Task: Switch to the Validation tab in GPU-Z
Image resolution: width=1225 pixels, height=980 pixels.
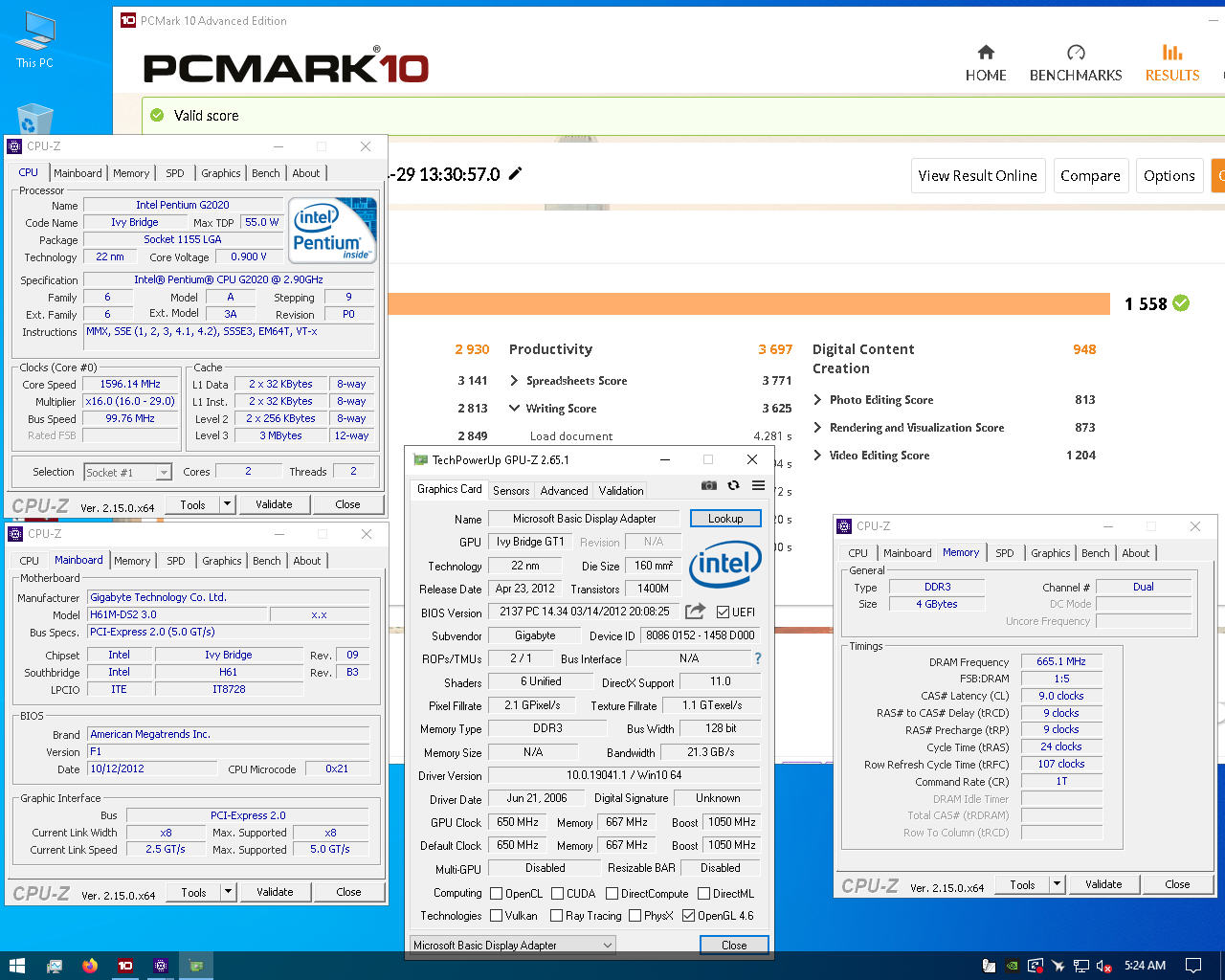Action: [621, 490]
